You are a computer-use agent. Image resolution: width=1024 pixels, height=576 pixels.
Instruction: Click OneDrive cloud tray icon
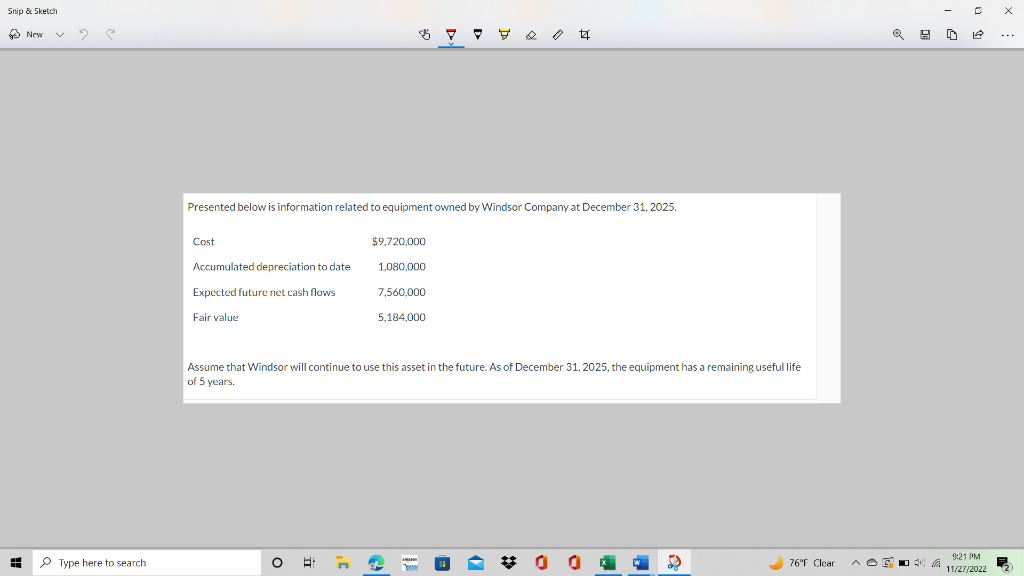pyautogui.click(x=872, y=562)
